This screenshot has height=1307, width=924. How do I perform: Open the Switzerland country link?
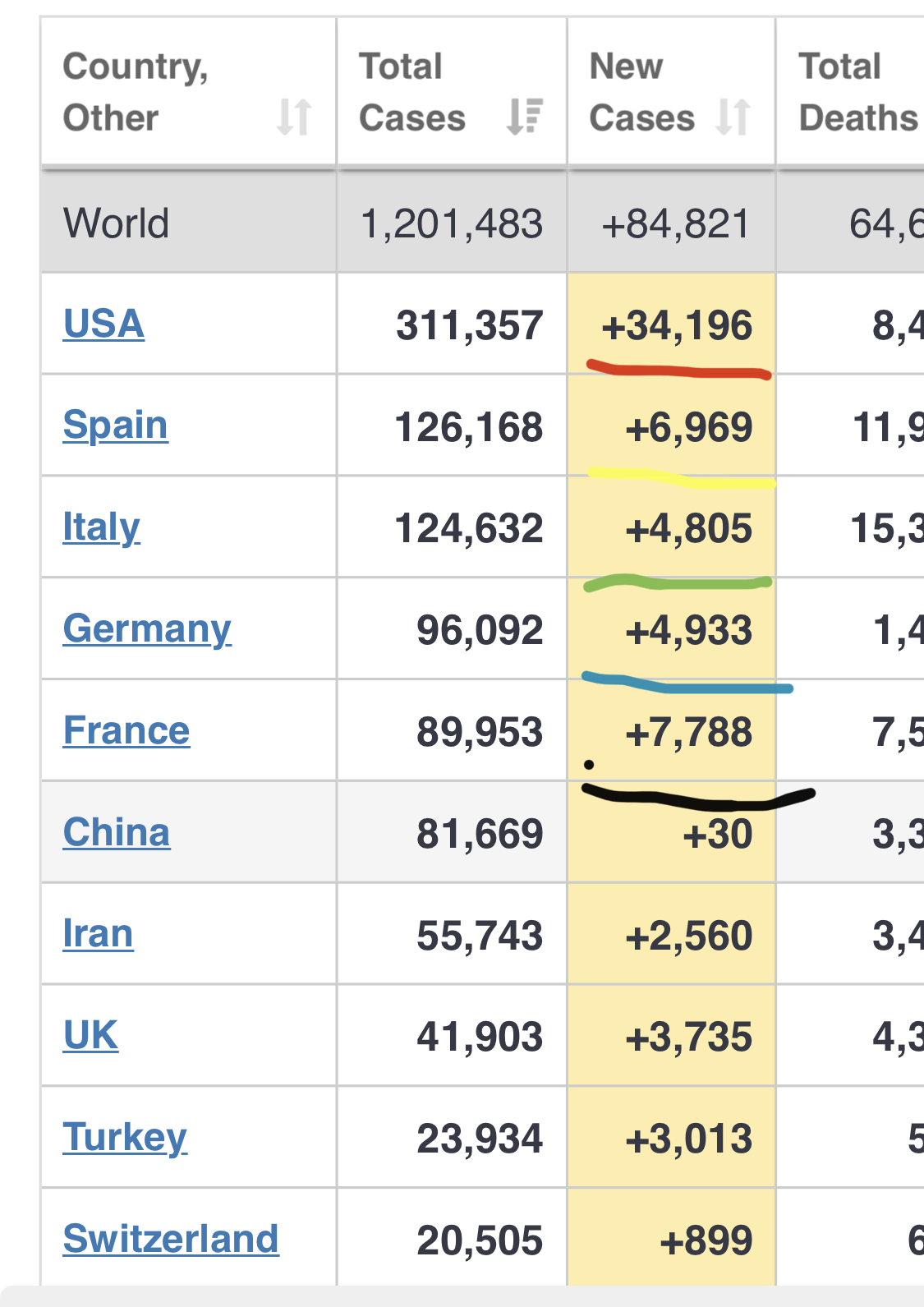click(x=171, y=1240)
